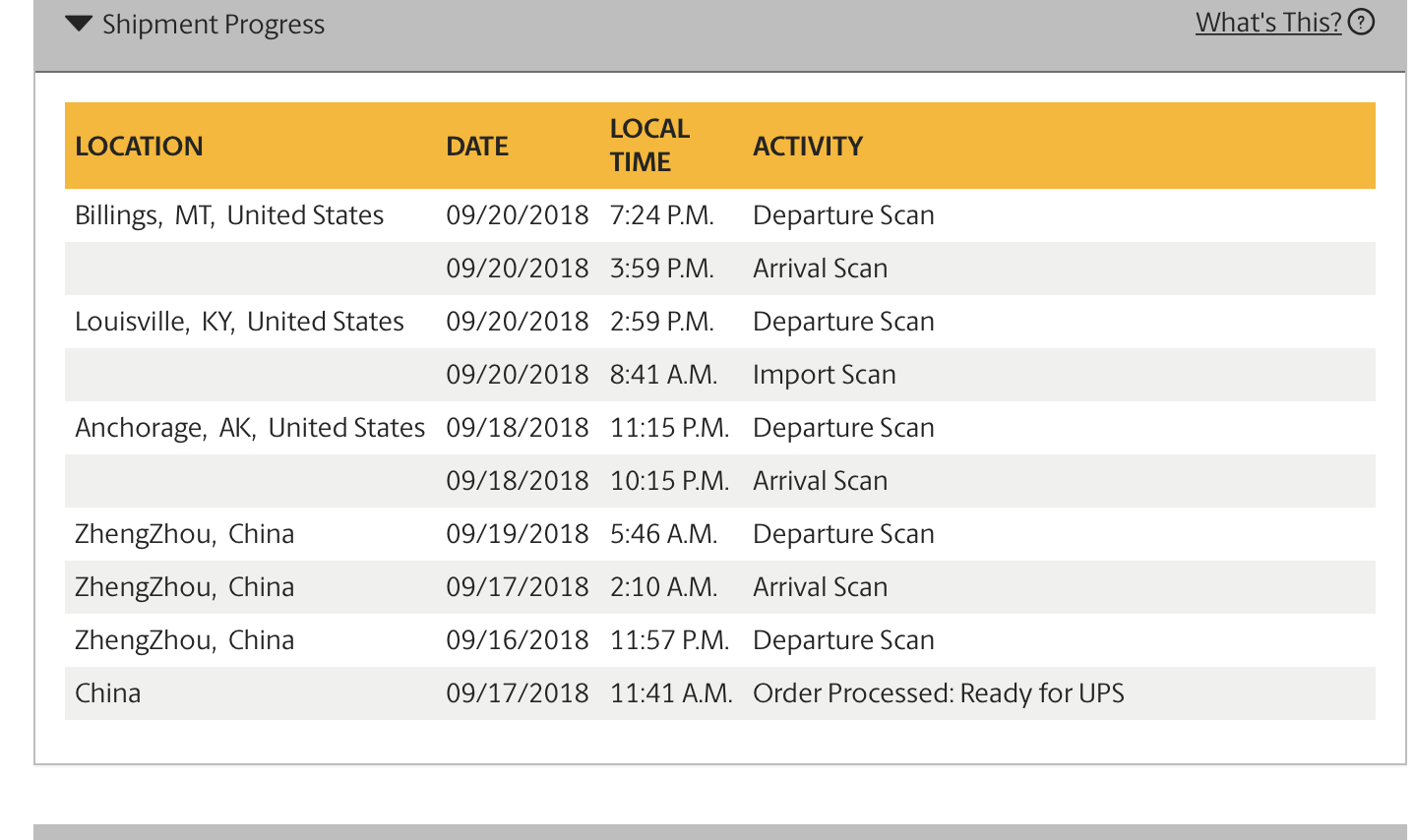Collapse the Shipment Progress triangle arrow

coord(79,24)
